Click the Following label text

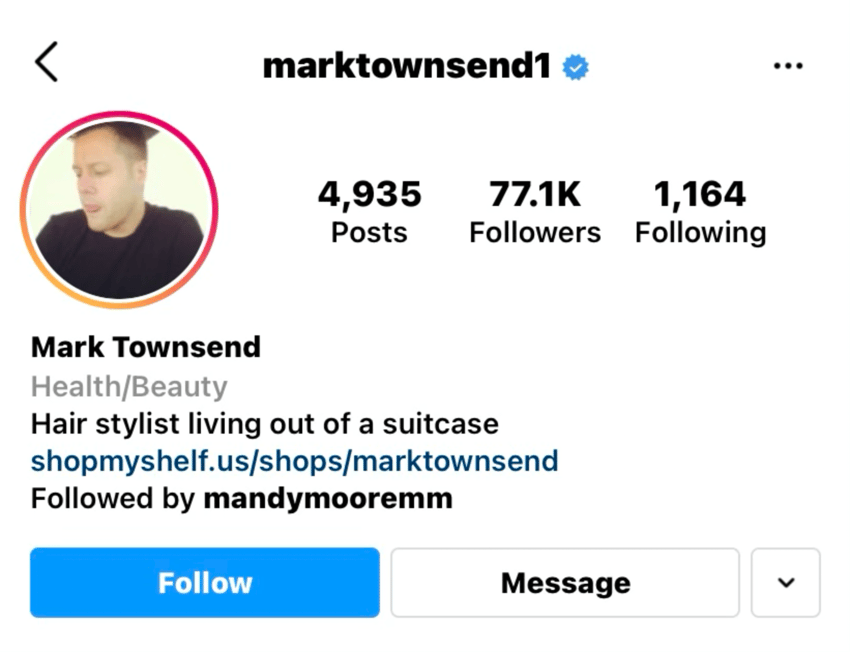tap(700, 234)
